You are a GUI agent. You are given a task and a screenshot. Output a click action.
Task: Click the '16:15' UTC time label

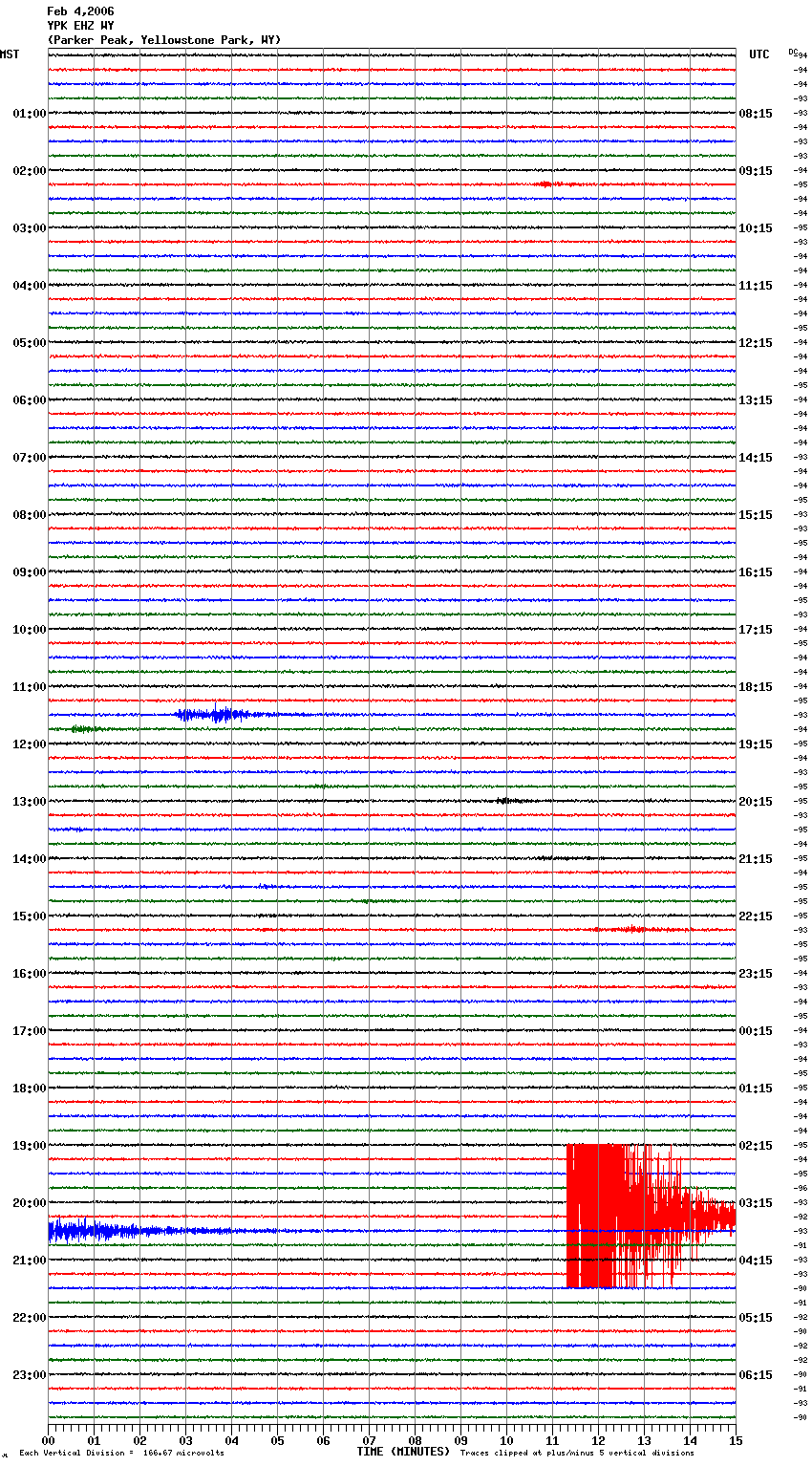click(x=756, y=572)
